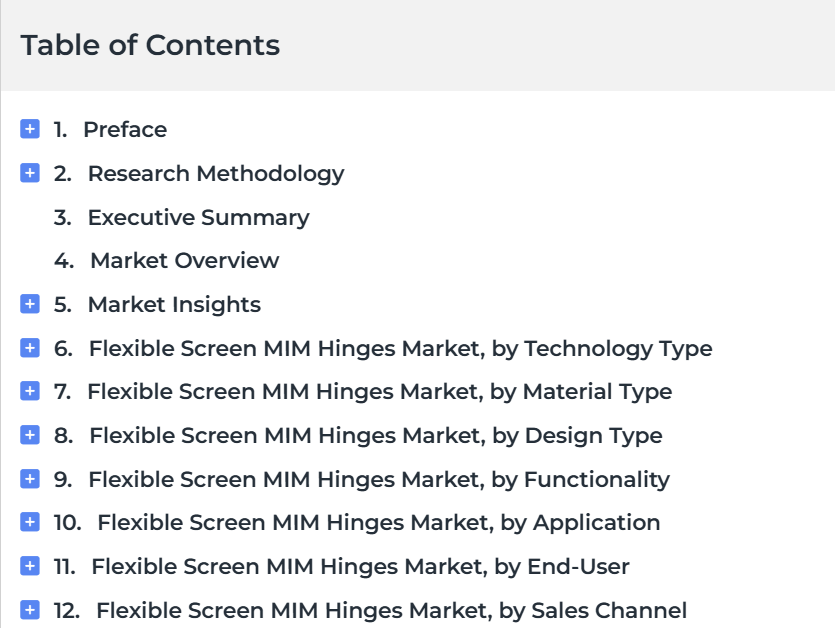Expand the by Technology Type plus icon
835x628 pixels.
[30, 348]
